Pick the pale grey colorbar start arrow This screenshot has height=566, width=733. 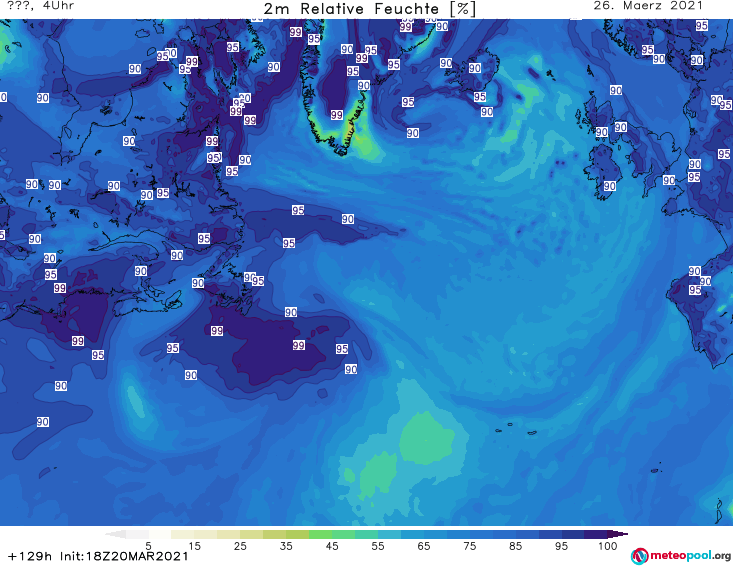[115, 534]
